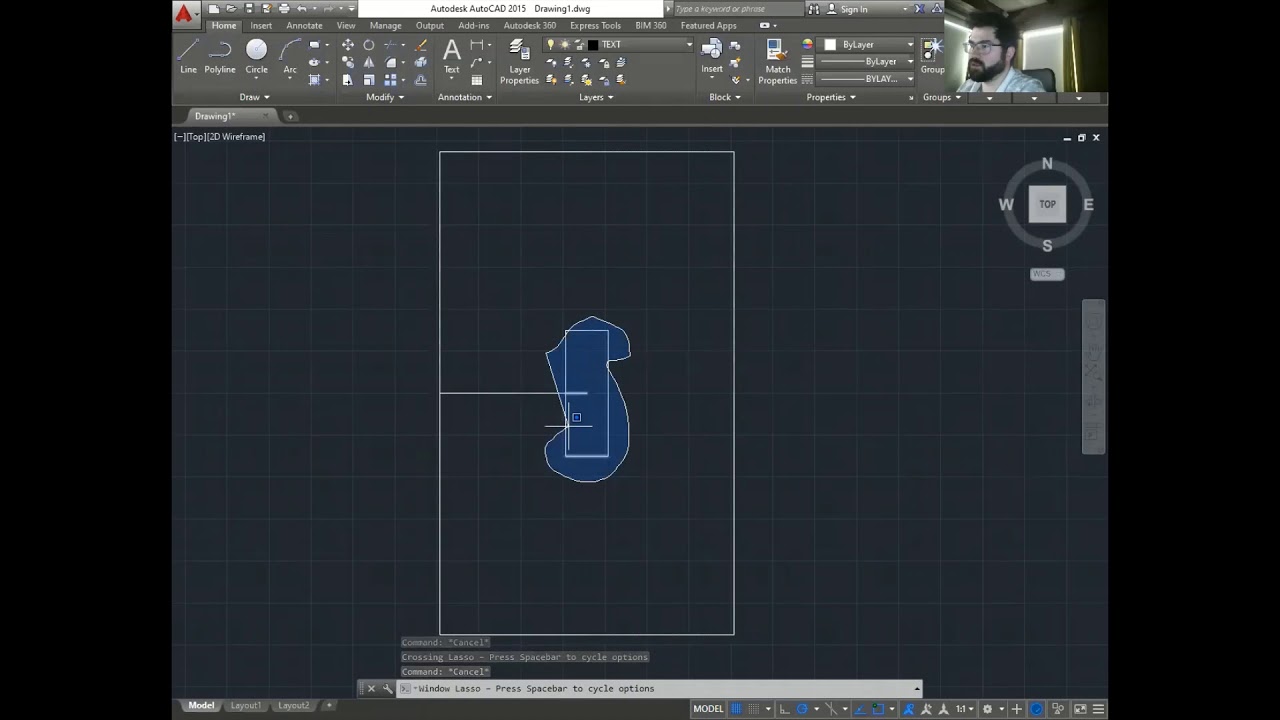Expand the Annotation panel dropdown
The width and height of the screenshot is (1280, 720).
click(465, 97)
